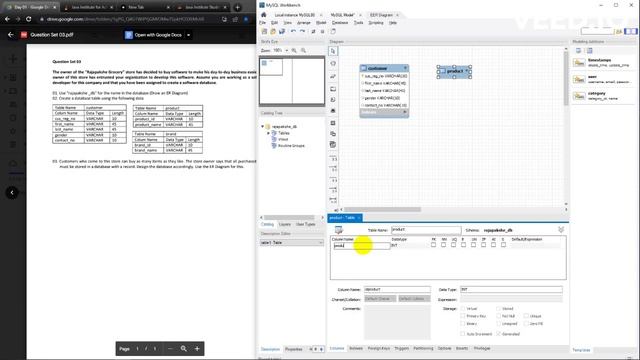This screenshot has width=640, height=360.
Task: Reload the page in Chrome
Action: click(29, 19)
